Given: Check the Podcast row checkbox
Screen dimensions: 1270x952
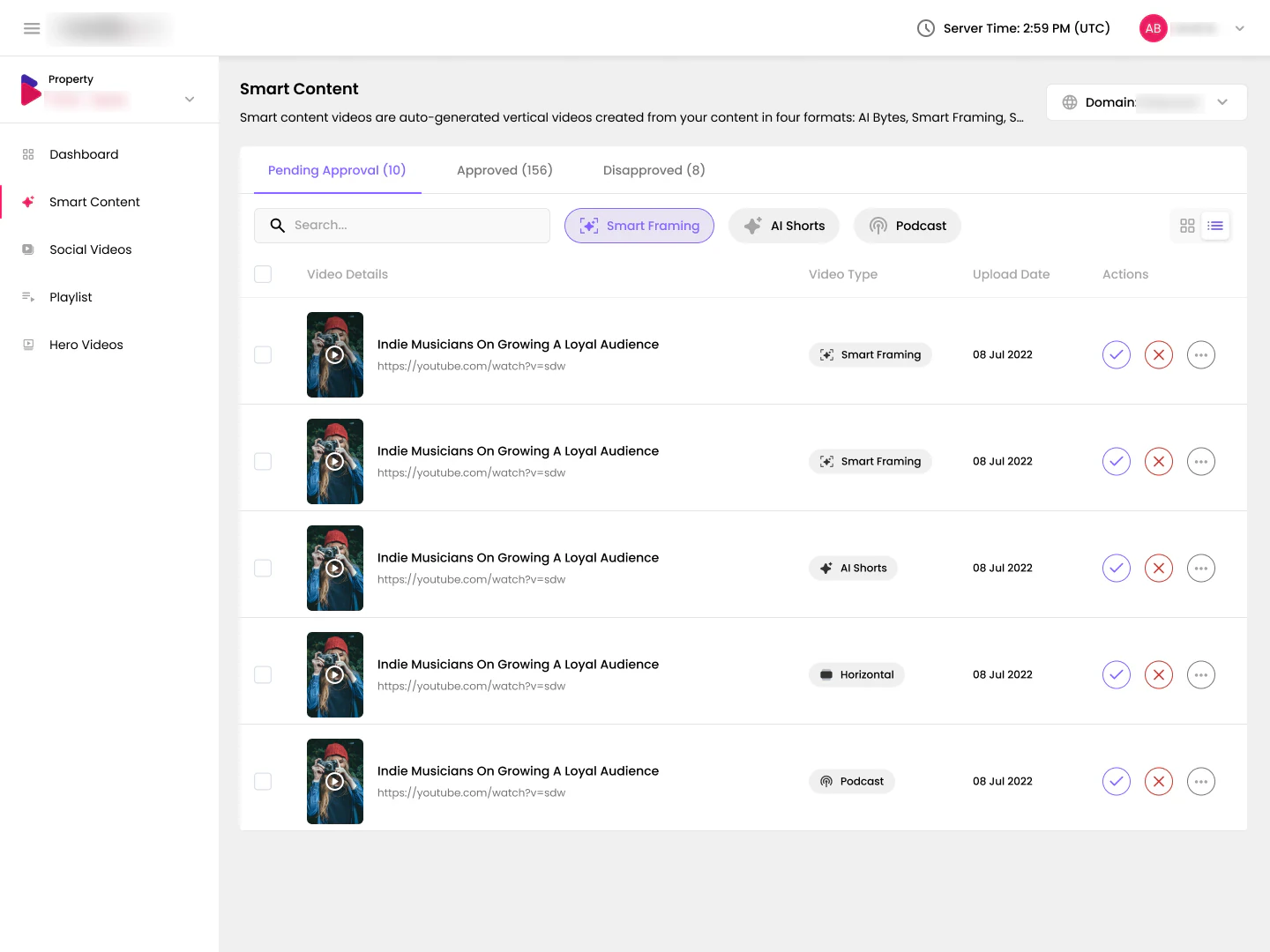Looking at the screenshot, I should tap(263, 781).
